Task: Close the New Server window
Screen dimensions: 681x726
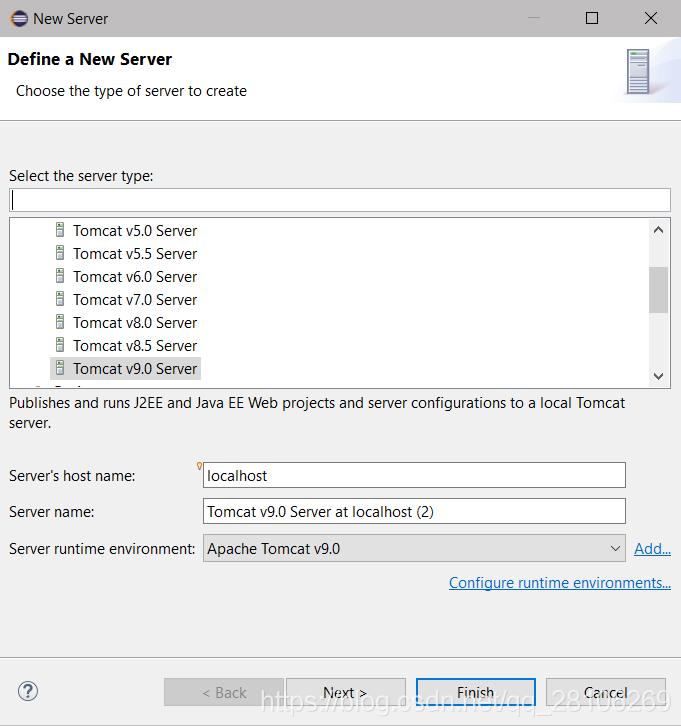Action: click(651, 19)
